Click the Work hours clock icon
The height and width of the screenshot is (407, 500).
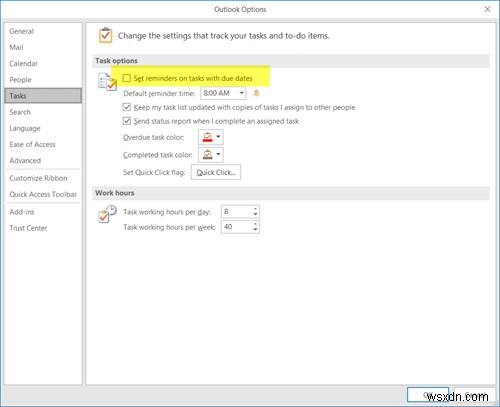107,214
